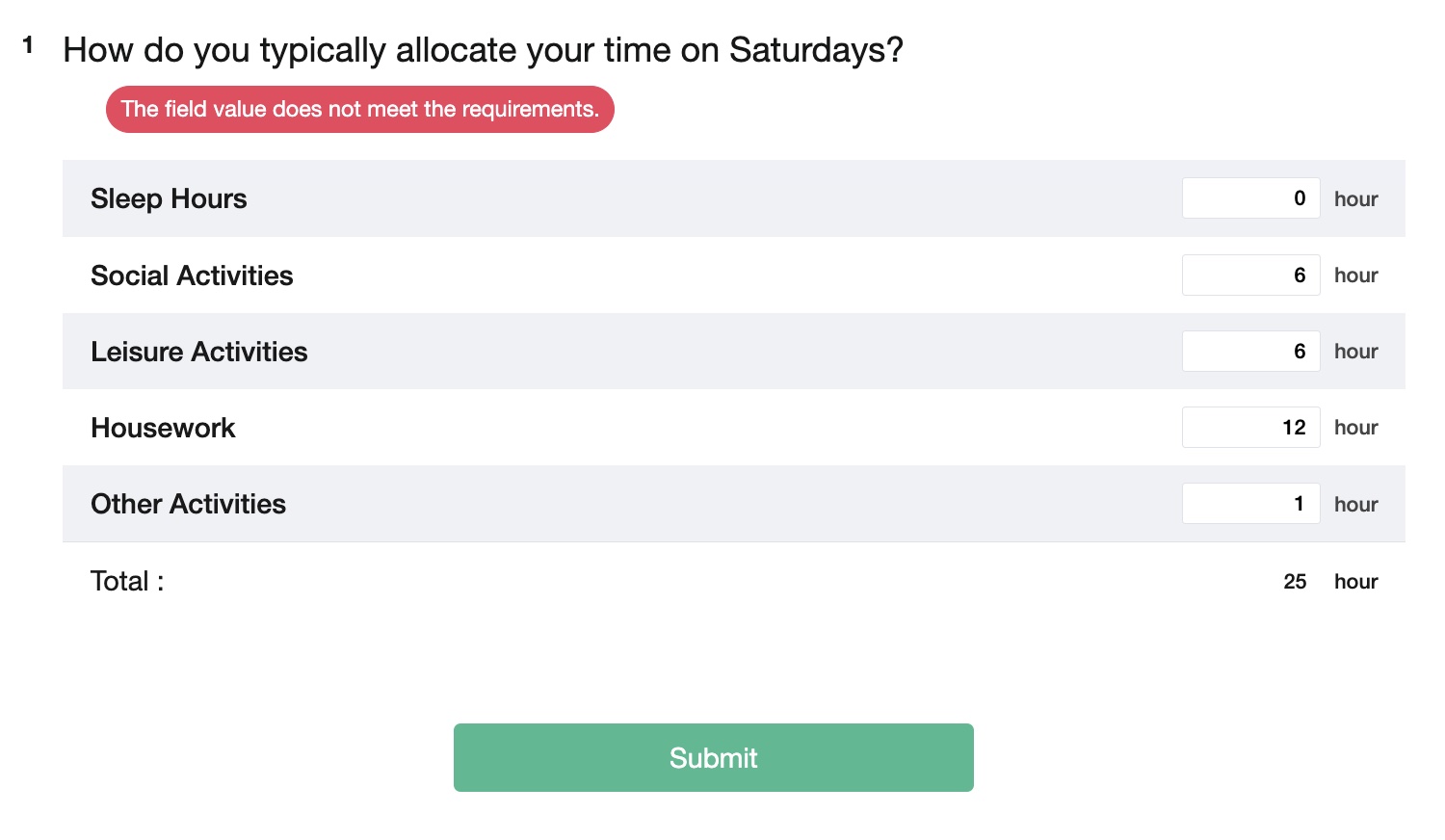Click the Total row label

tap(125, 581)
